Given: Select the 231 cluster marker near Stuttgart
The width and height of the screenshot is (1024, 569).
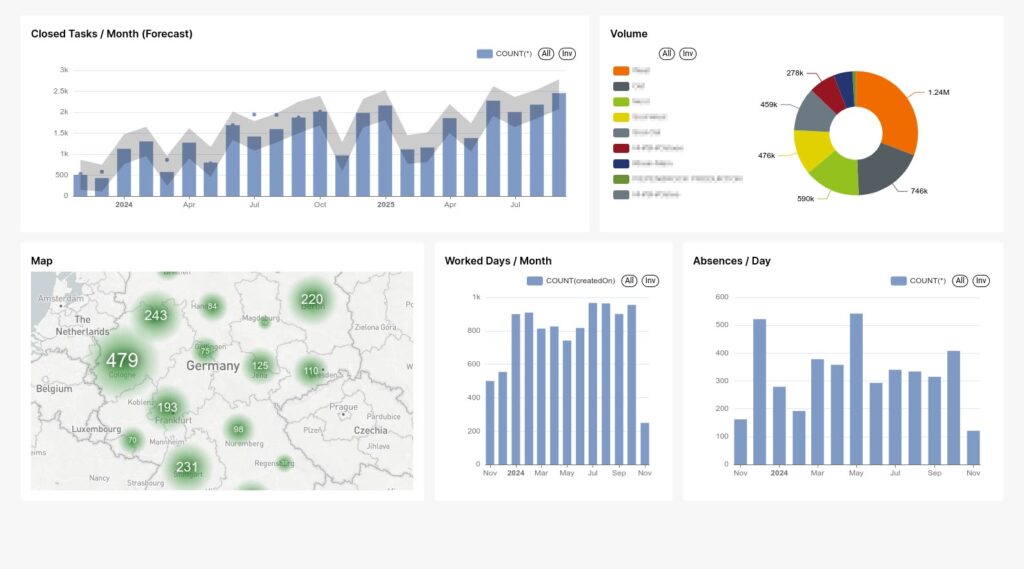Looking at the screenshot, I should click(187, 467).
